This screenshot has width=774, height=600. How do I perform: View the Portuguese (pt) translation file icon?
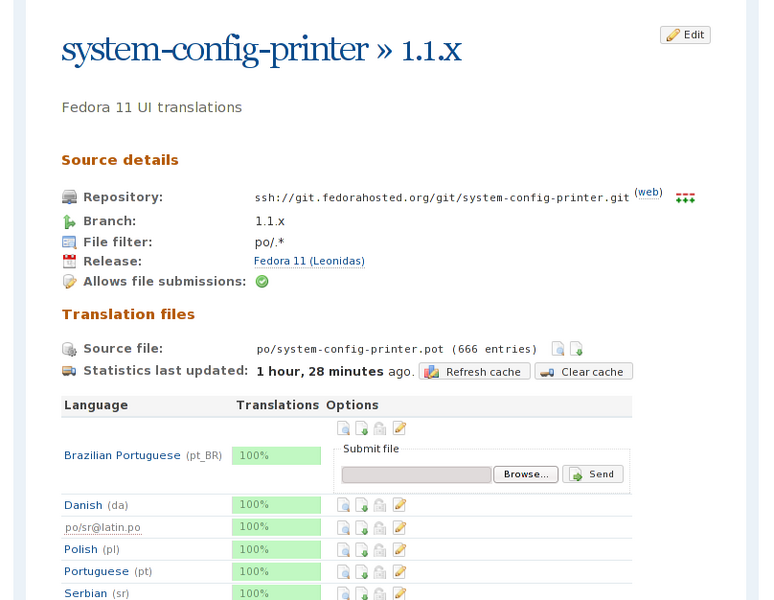pyautogui.click(x=344, y=572)
